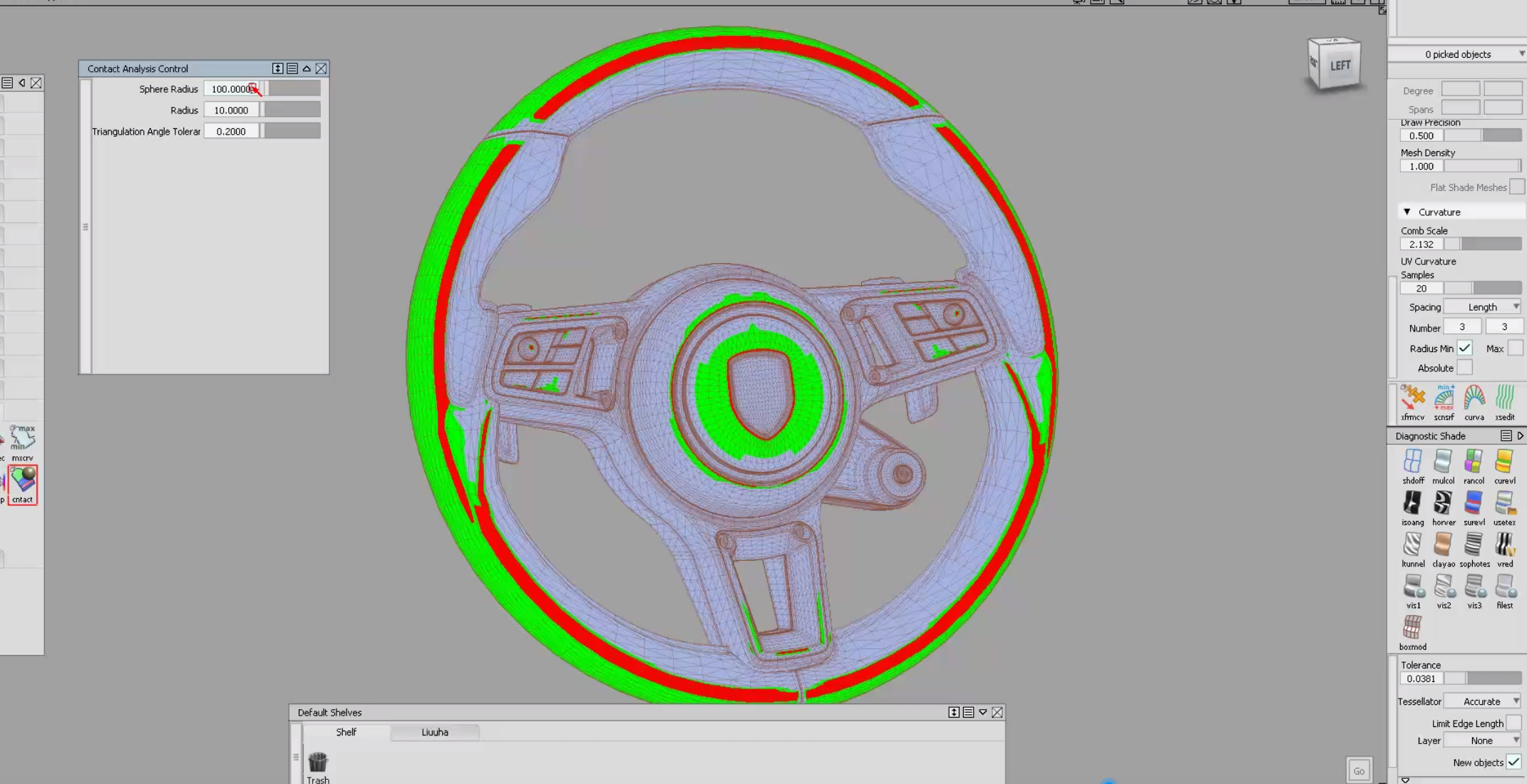
Task: Enable the Radius Min checkbox
Action: (x=1466, y=348)
